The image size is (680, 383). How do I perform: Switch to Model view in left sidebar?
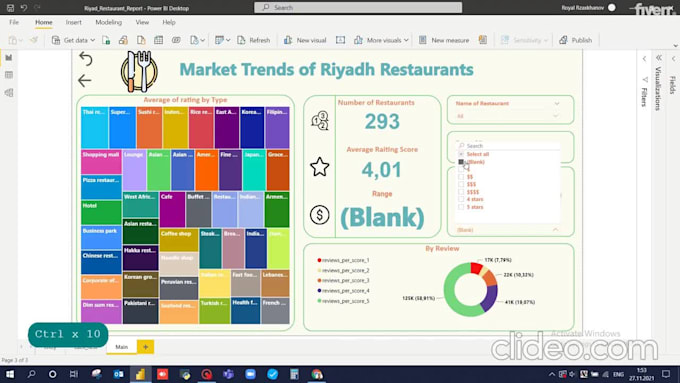[9, 92]
